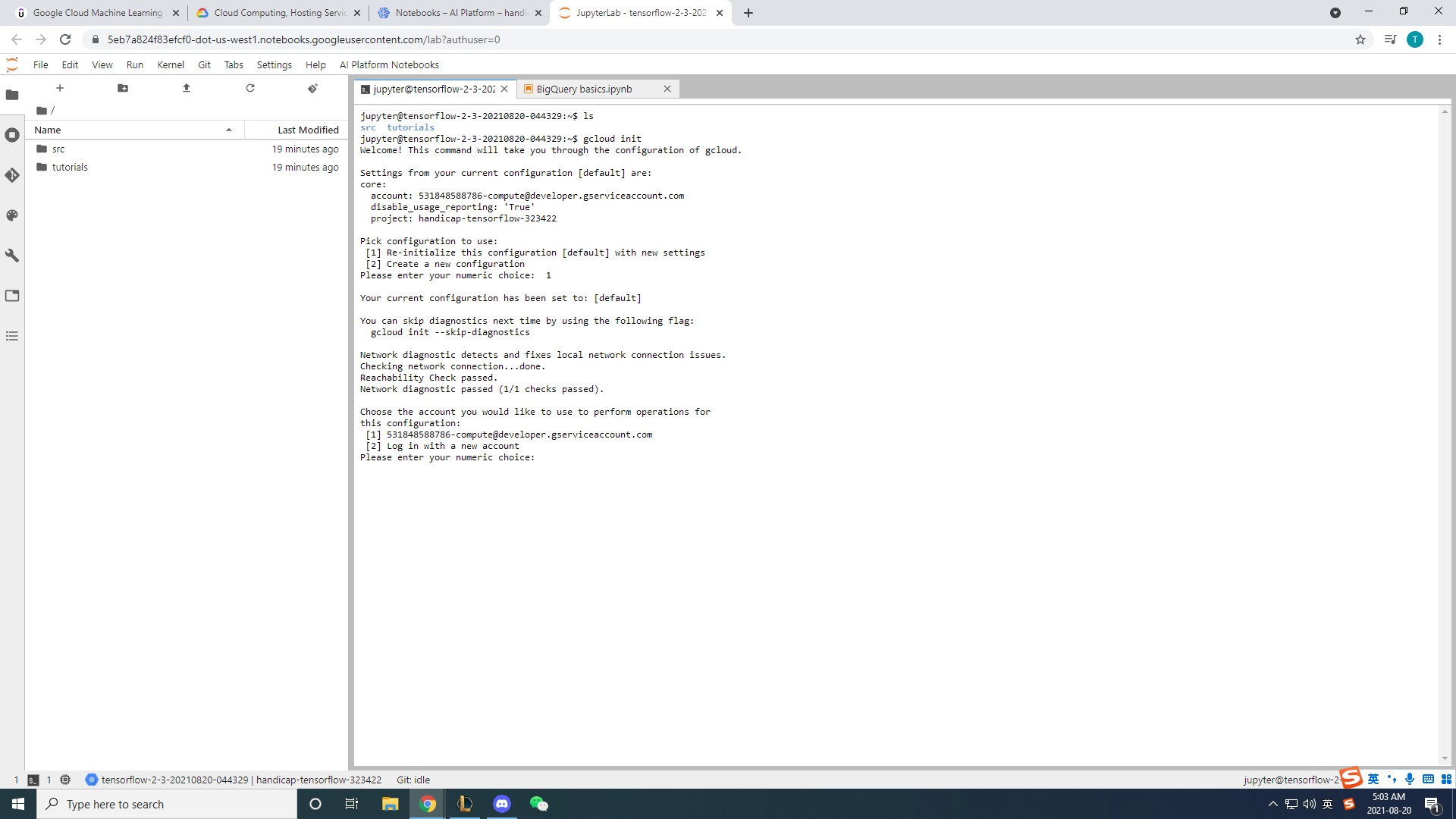Click the Git clone icon

point(312,88)
